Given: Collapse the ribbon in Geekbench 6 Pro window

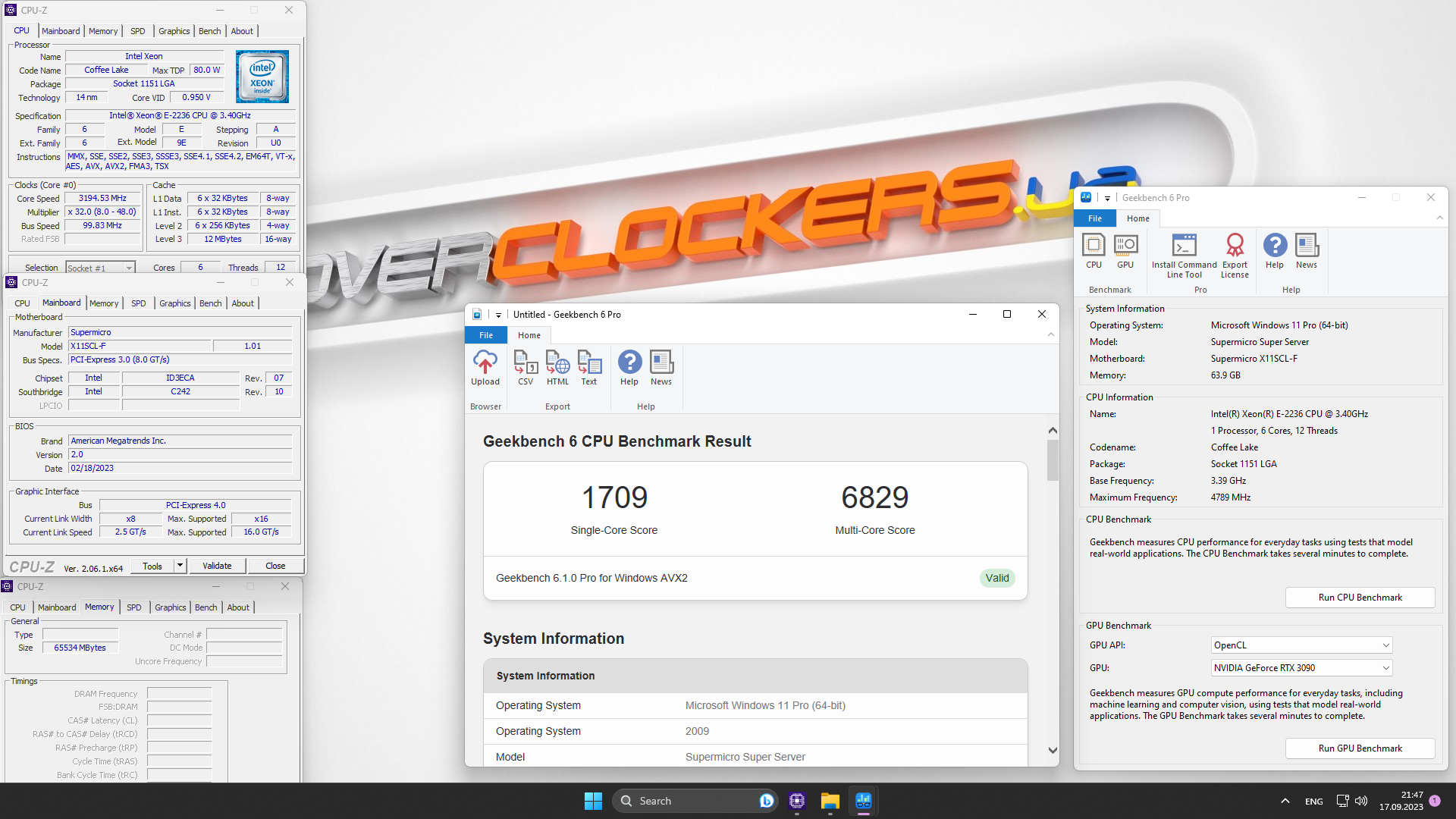Looking at the screenshot, I should click(1440, 218).
